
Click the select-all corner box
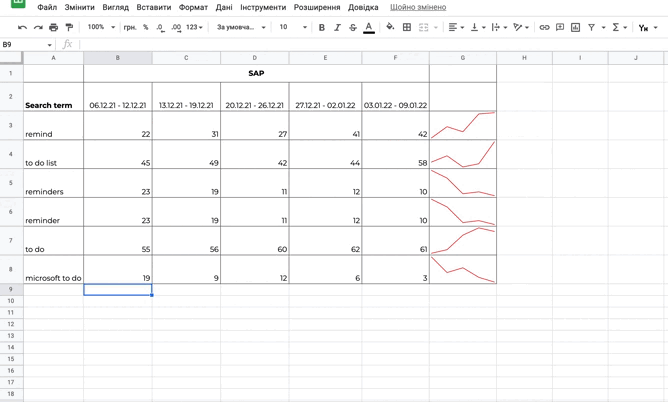[x=11, y=58]
